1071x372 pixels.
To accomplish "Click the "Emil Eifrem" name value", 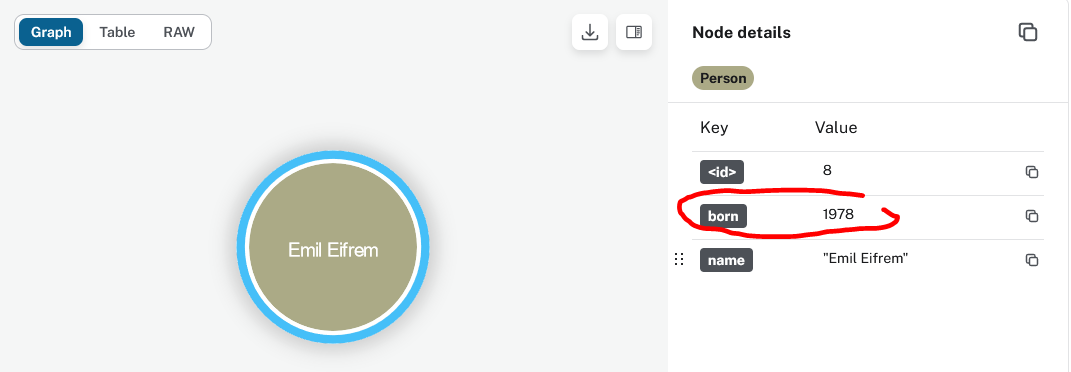I will (865, 259).
